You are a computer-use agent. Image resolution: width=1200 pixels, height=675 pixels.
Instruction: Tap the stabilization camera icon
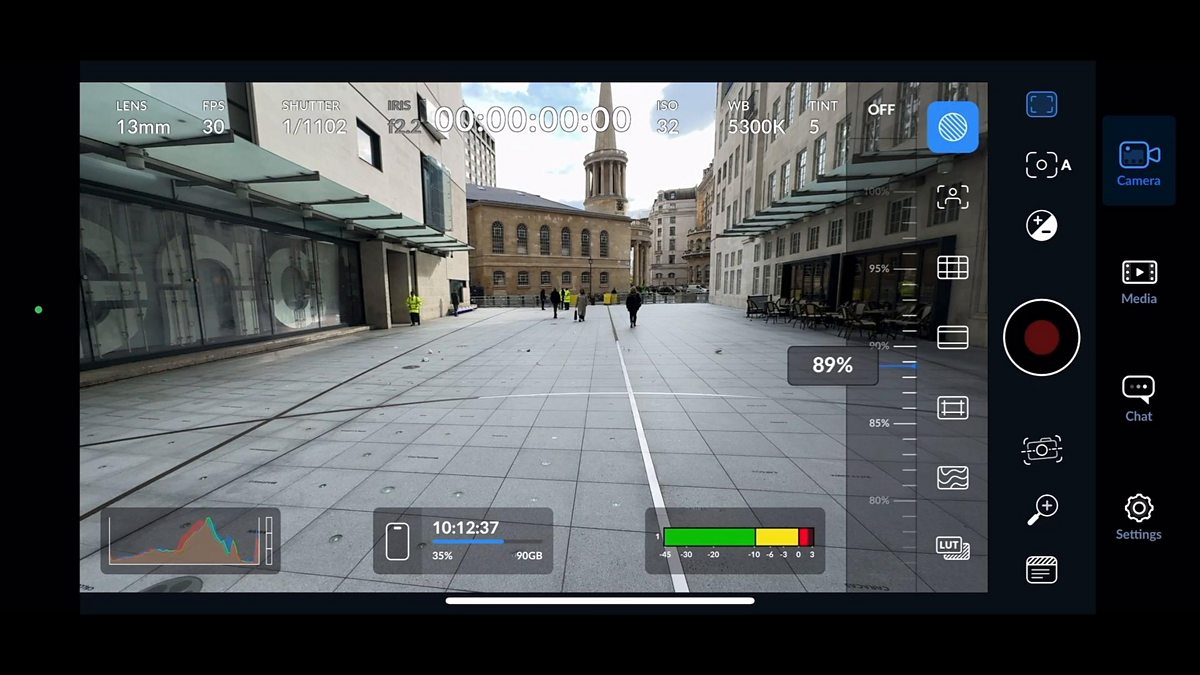tap(1041, 450)
